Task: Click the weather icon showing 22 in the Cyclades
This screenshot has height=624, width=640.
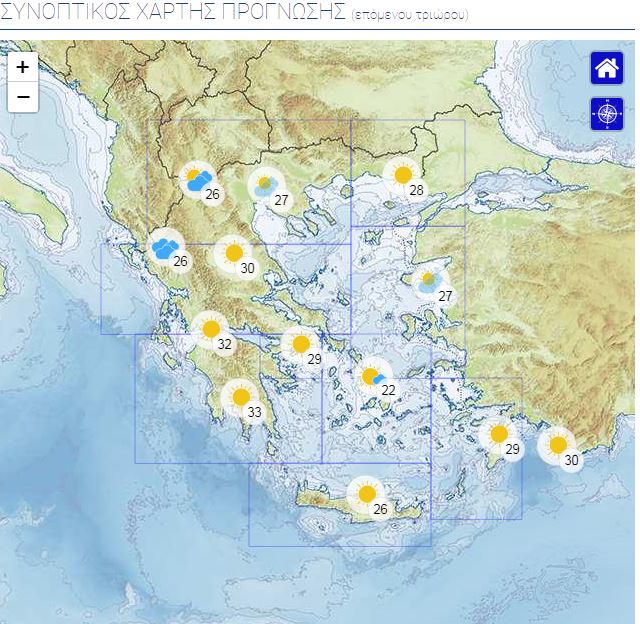Action: tap(372, 376)
